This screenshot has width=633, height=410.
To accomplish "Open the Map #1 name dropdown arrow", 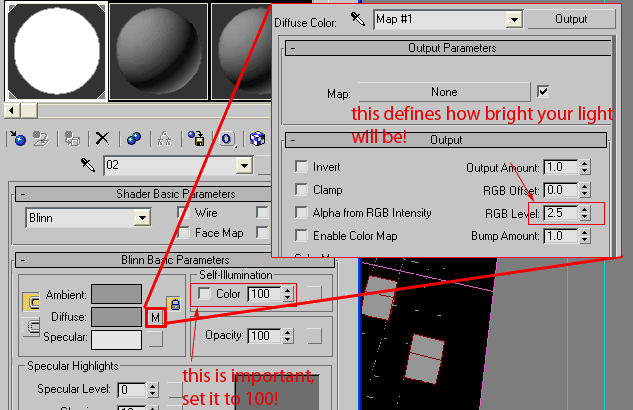I will coord(514,19).
